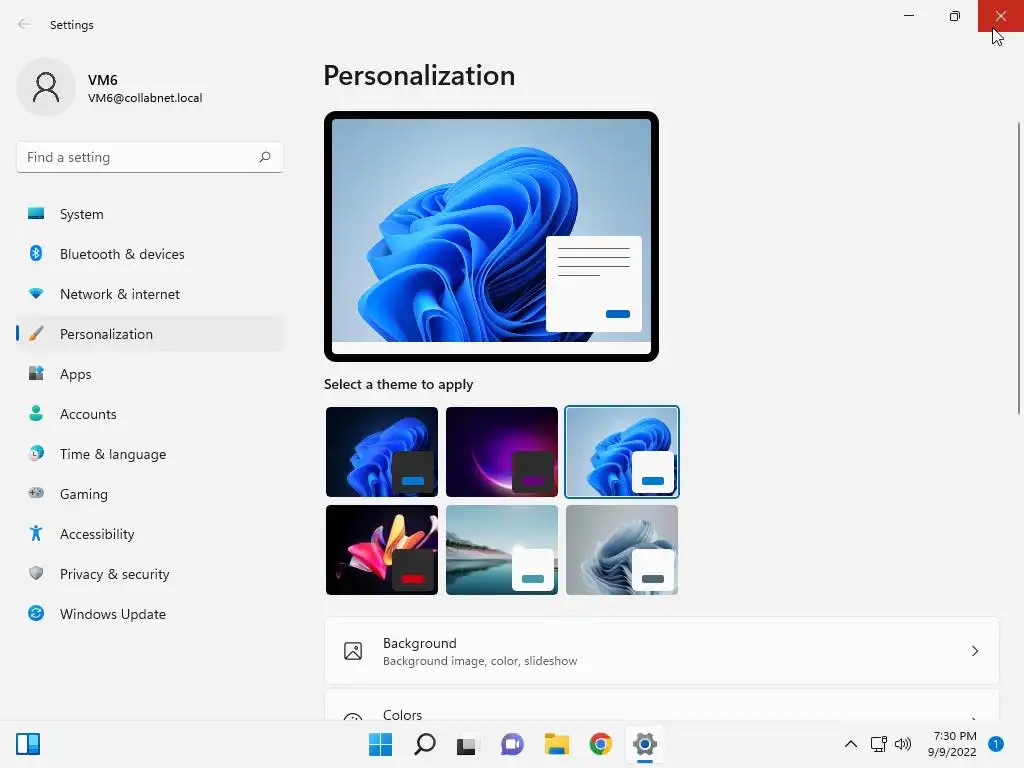Go to Windows Update text

pos(113,614)
